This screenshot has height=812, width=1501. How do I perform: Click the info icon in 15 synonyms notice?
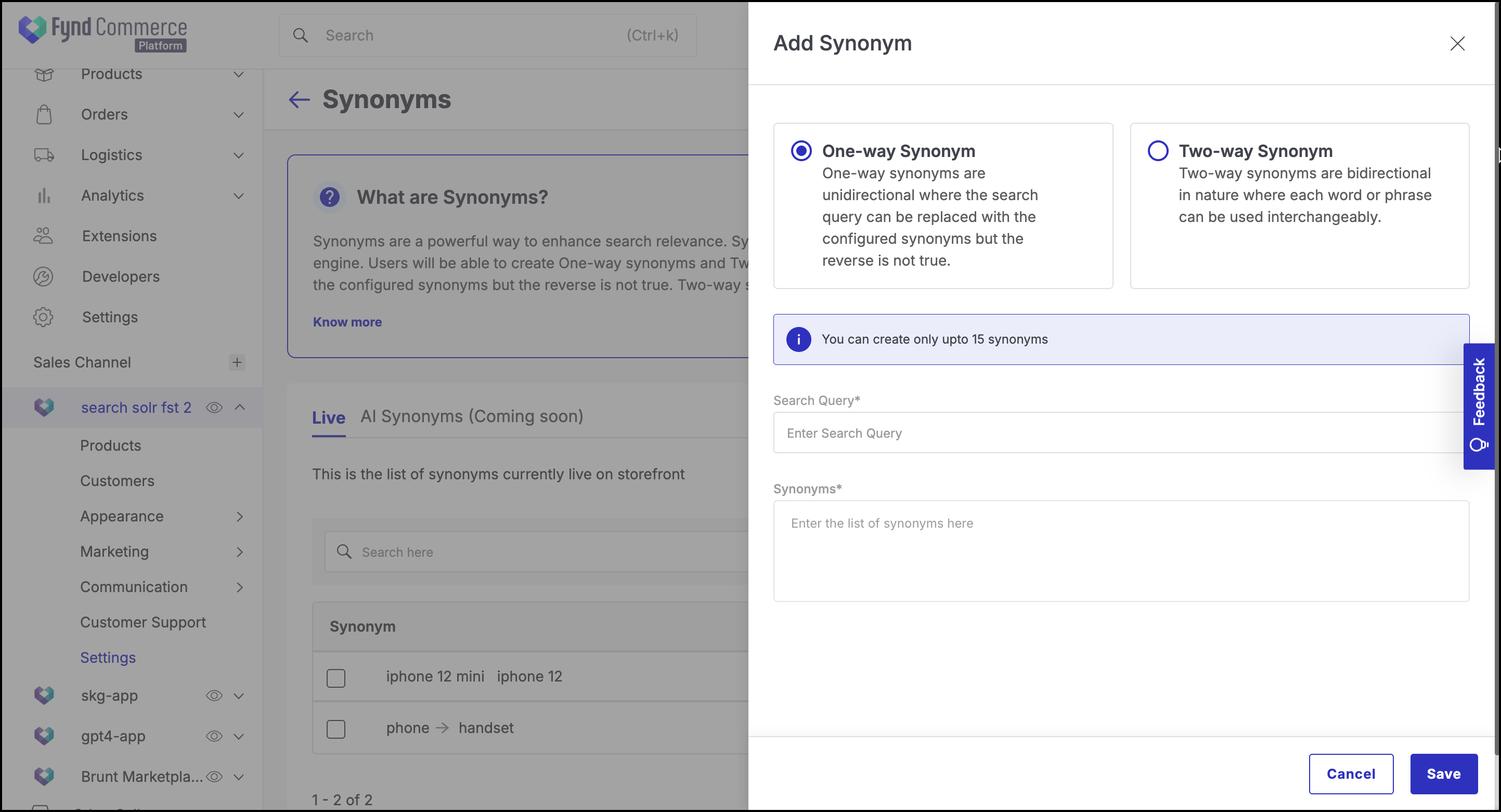tap(798, 339)
